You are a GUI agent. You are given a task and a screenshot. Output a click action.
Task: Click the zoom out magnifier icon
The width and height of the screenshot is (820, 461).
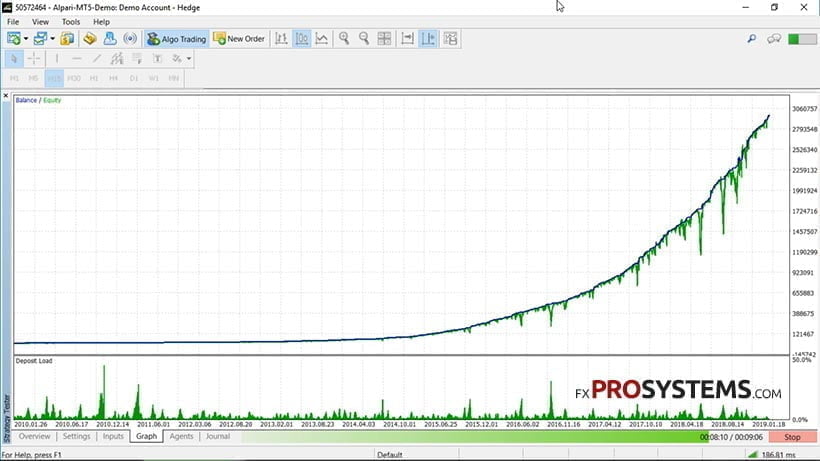click(x=364, y=39)
